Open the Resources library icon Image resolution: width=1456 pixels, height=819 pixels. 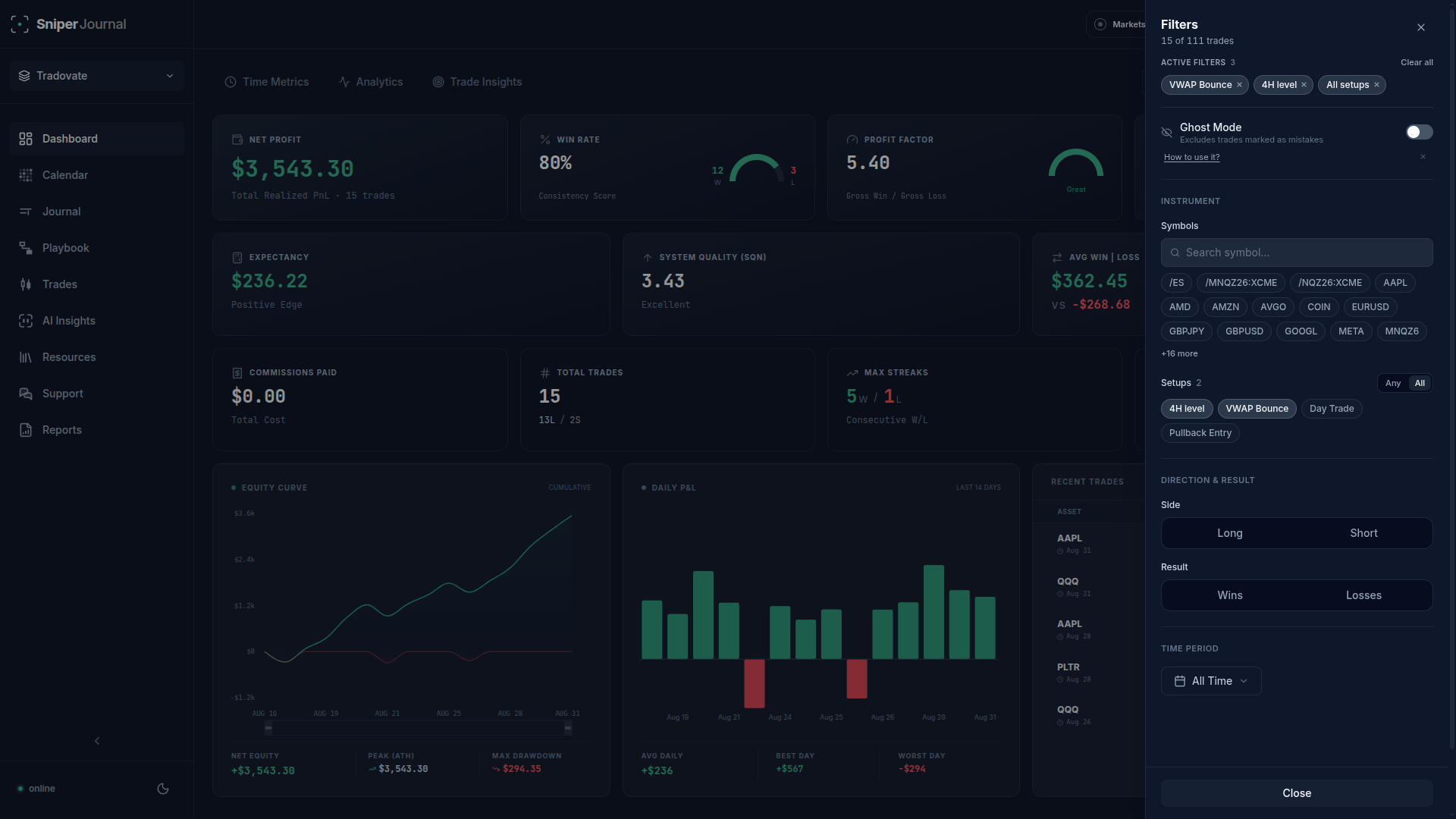pyautogui.click(x=26, y=357)
